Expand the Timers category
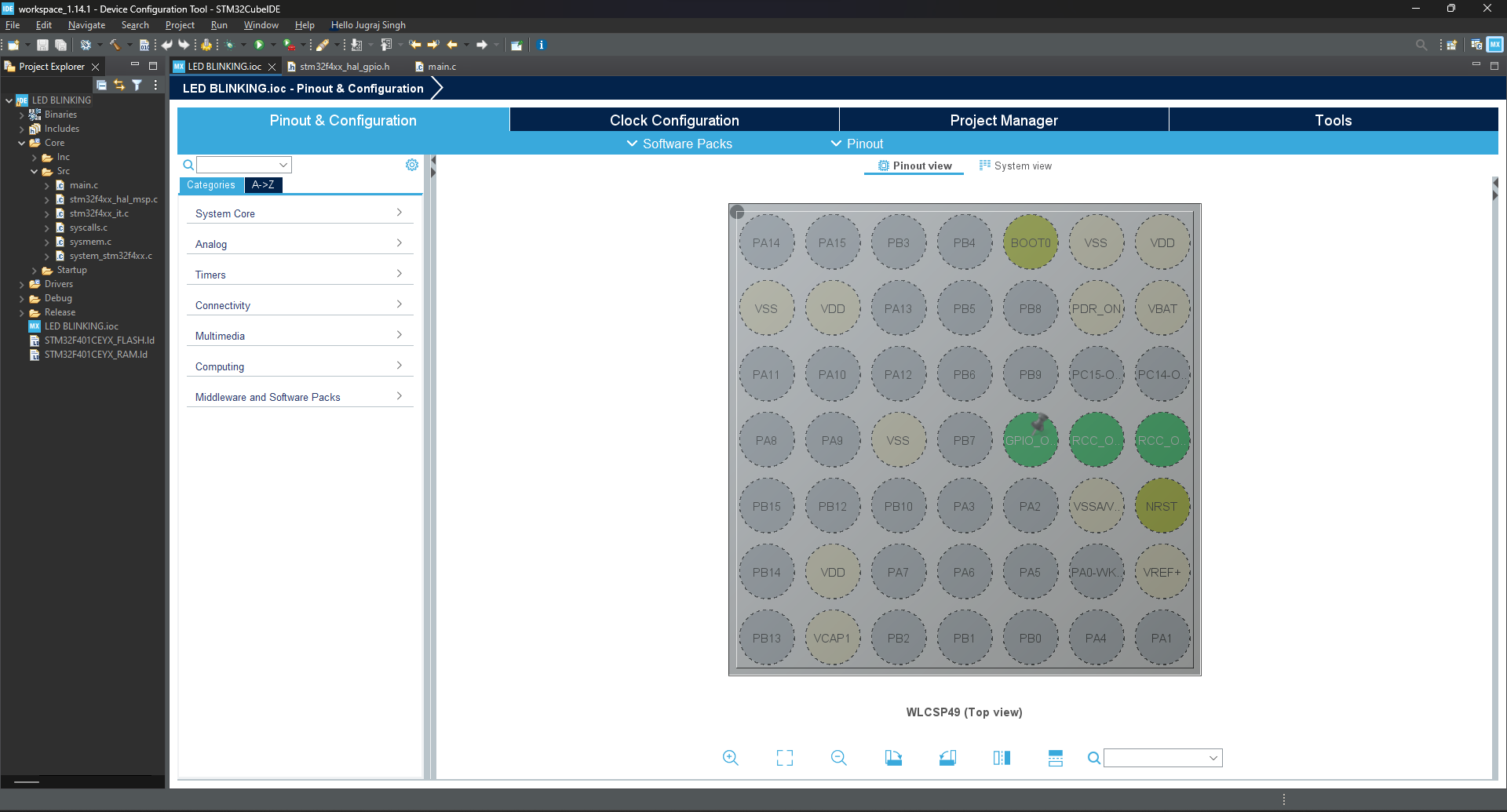This screenshot has width=1507, height=812. click(300, 275)
